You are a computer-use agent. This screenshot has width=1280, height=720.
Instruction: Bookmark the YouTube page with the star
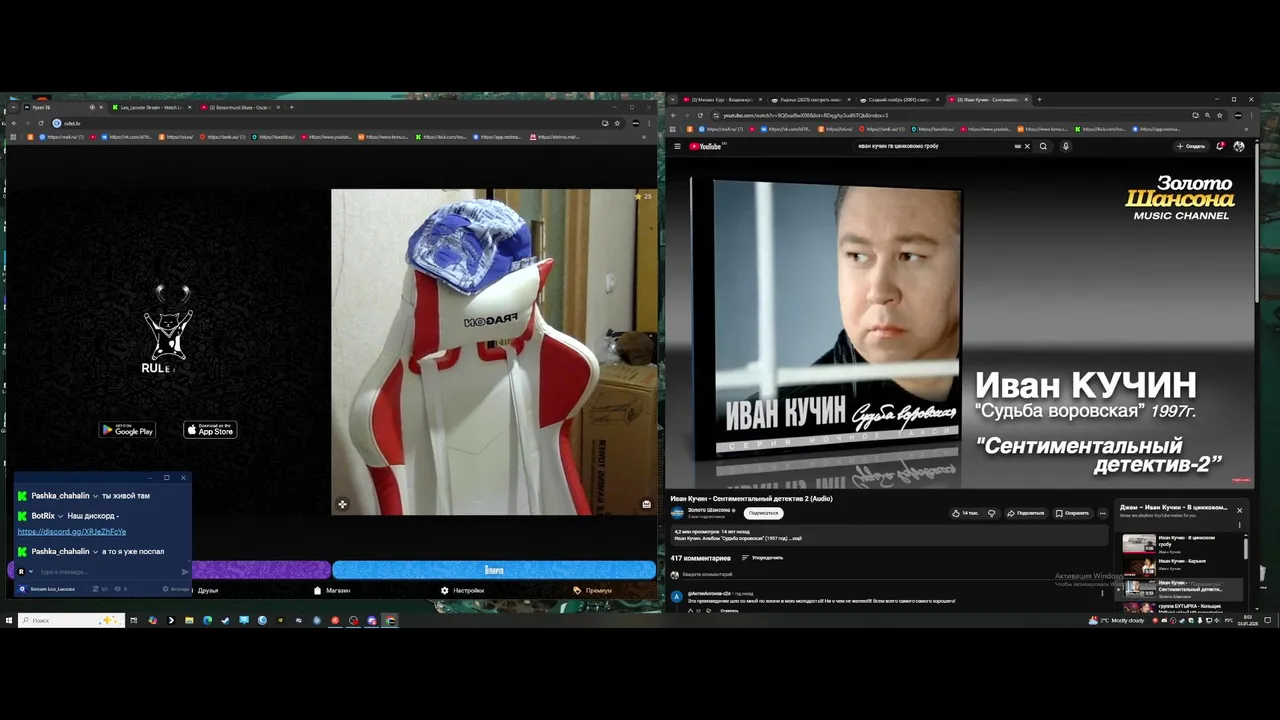point(1219,115)
